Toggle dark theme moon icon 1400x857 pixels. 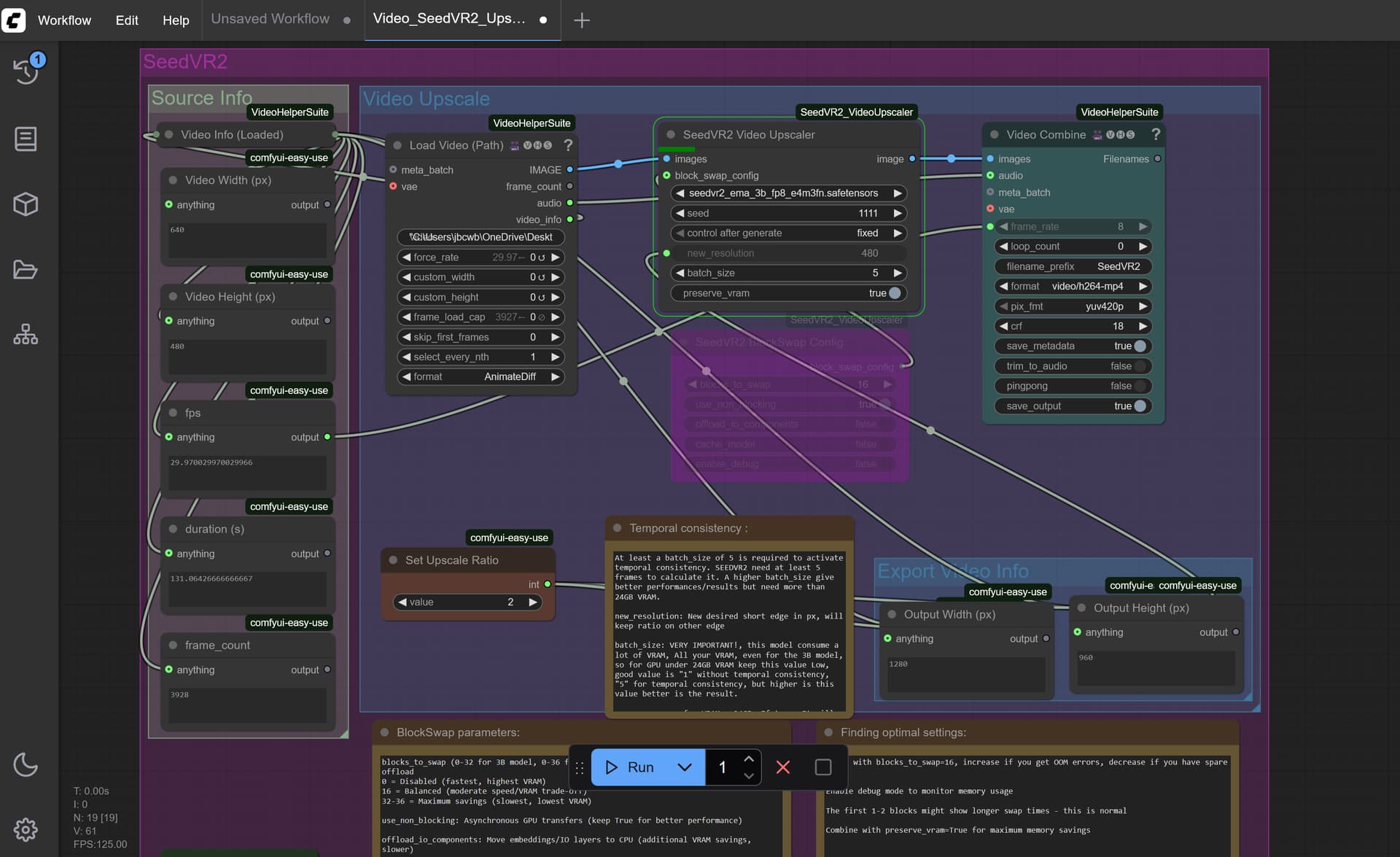pos(26,764)
